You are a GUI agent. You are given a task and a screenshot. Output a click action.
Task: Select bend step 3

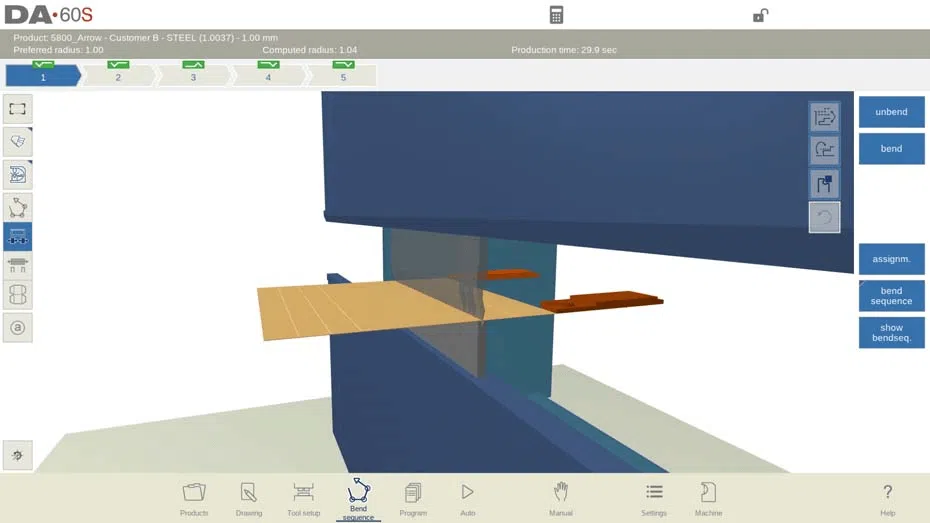click(193, 74)
